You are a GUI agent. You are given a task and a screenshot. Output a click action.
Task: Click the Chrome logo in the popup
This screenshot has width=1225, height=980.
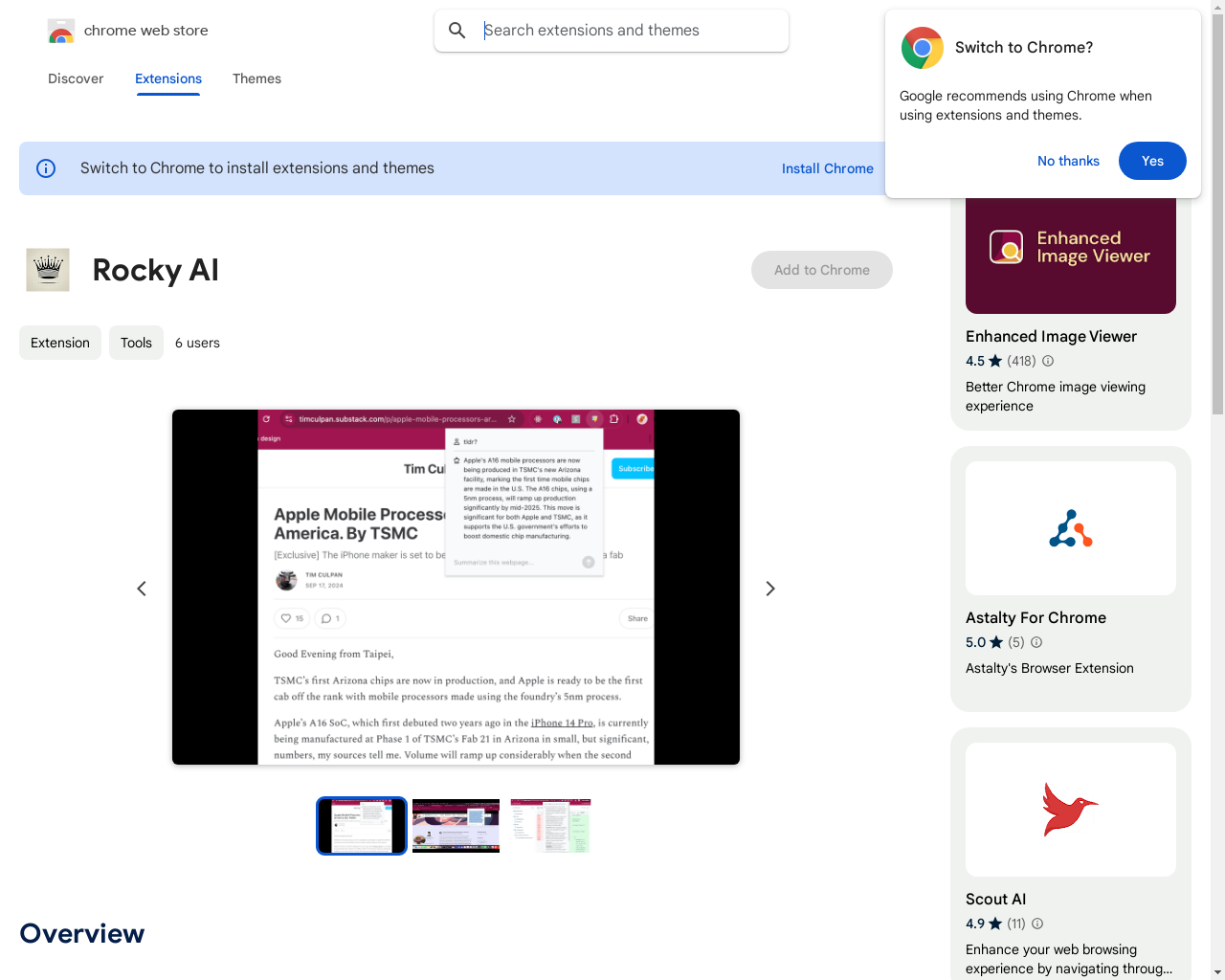point(923,48)
